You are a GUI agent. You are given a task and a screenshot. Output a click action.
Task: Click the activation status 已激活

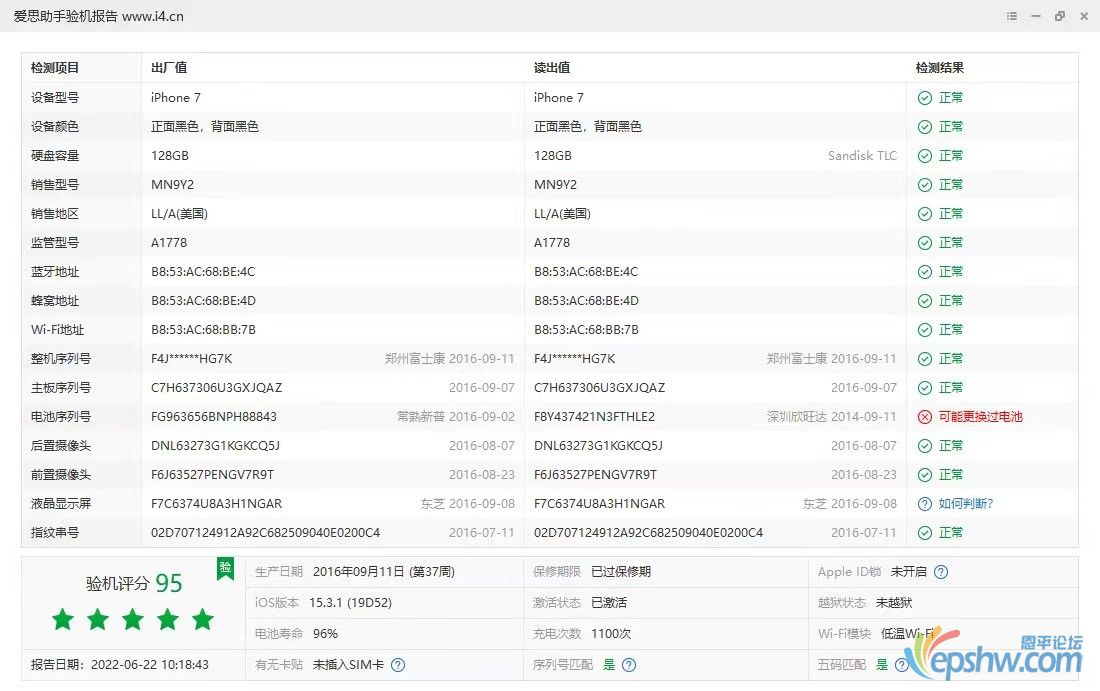click(x=609, y=603)
